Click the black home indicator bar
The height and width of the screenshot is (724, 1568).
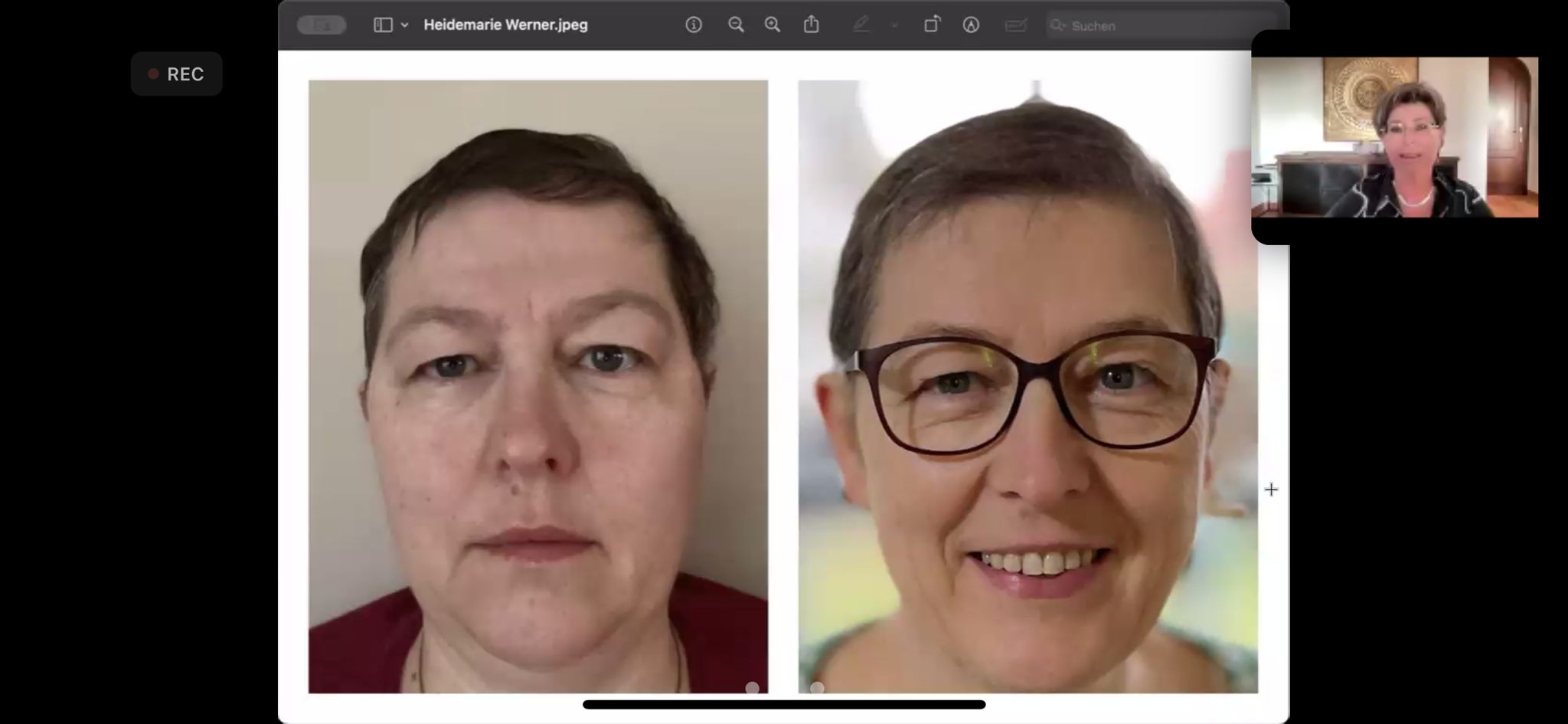(783, 704)
